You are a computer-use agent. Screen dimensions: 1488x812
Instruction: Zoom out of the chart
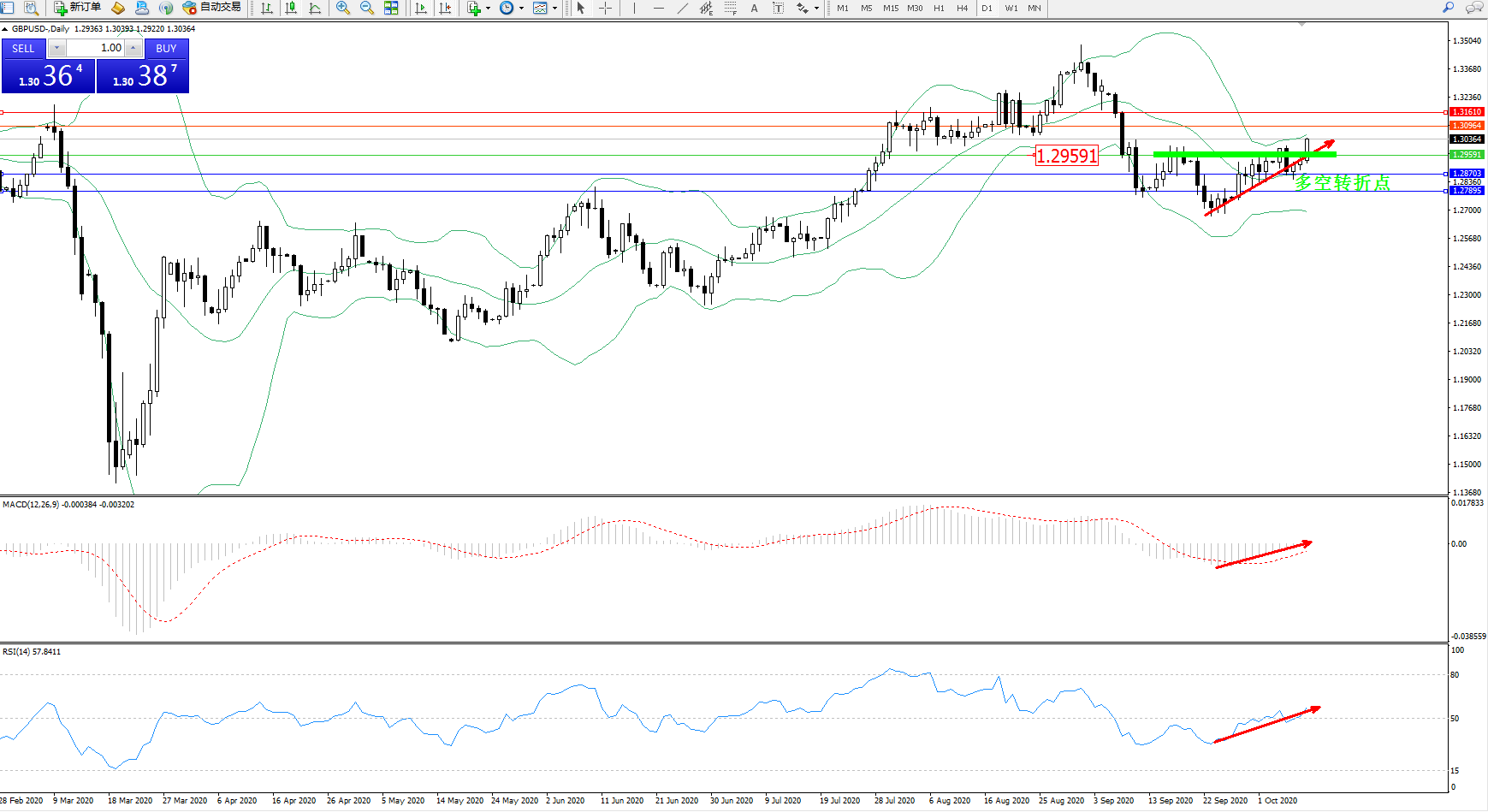click(x=367, y=8)
